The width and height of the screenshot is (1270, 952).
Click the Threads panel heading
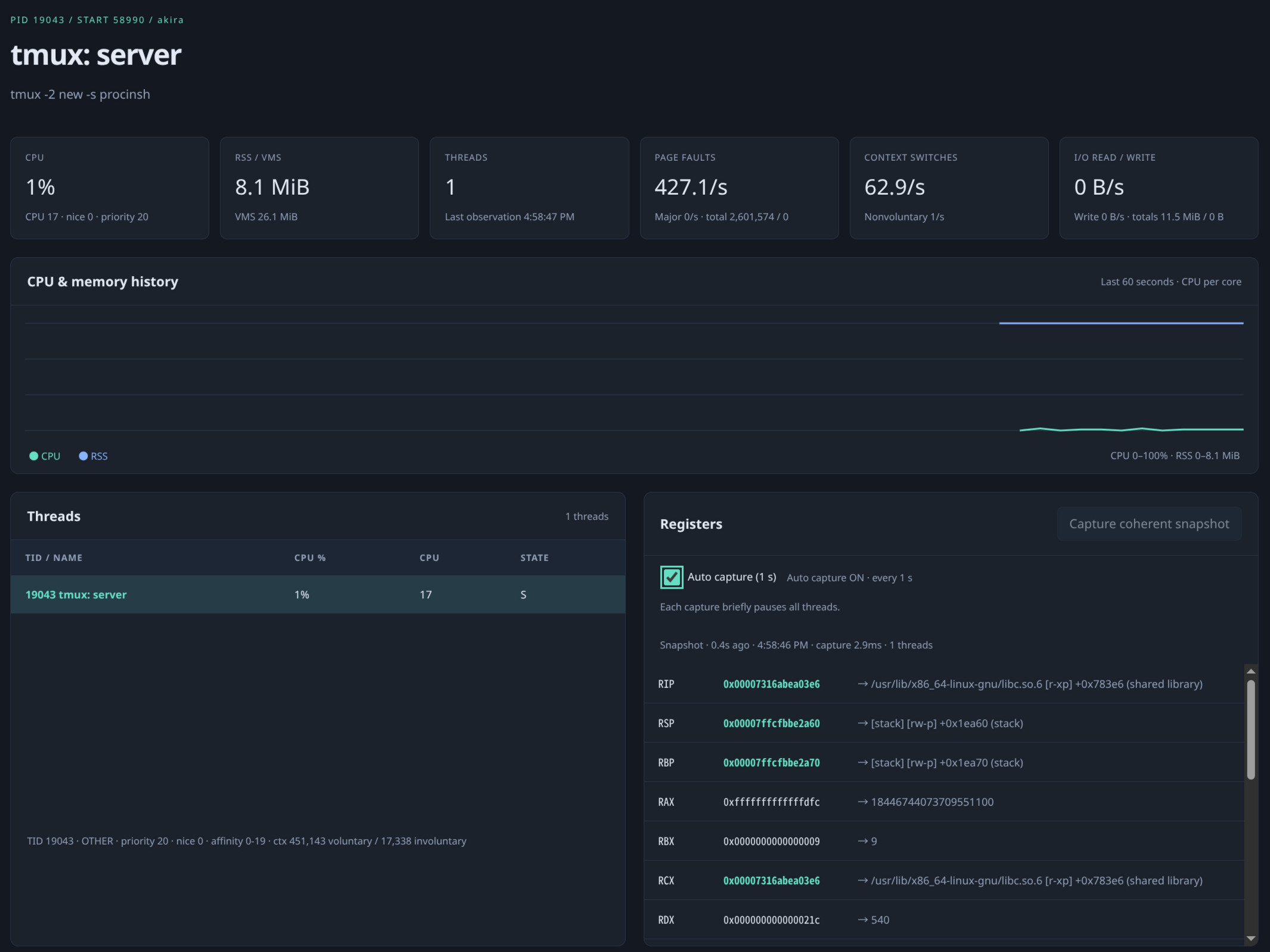pos(54,516)
